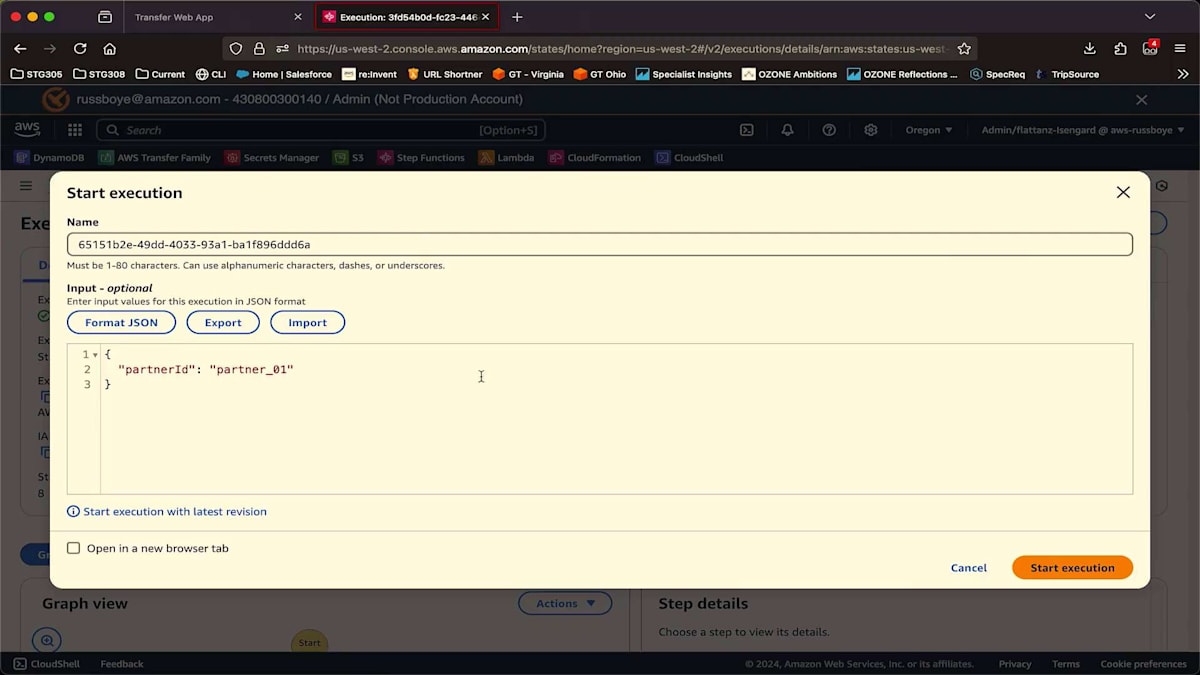The image size is (1200, 675).
Task: Click the Format JSON button
Action: point(121,322)
